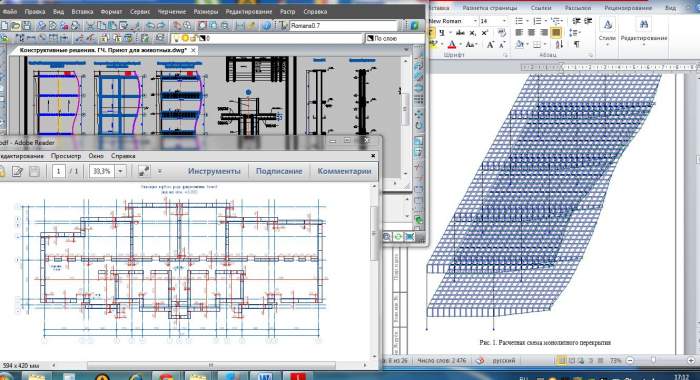Open the Инструменты panel in Adobe Reader
This screenshot has height=380, width=700.
tap(214, 171)
